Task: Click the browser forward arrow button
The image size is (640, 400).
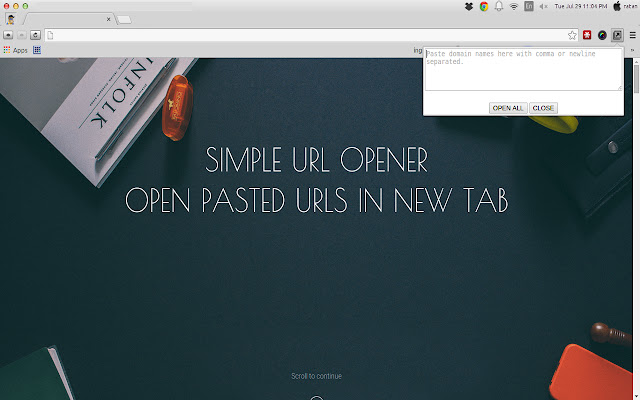Action: (22, 35)
